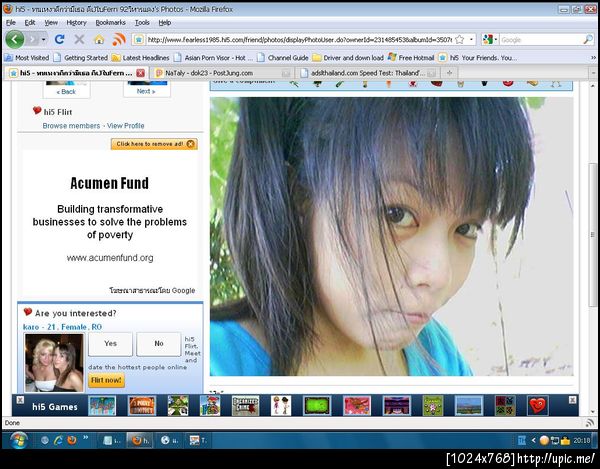This screenshot has width=600, height=469.
Task: Click the orange RSS feed icon in toolbar
Action: pos(119,39)
